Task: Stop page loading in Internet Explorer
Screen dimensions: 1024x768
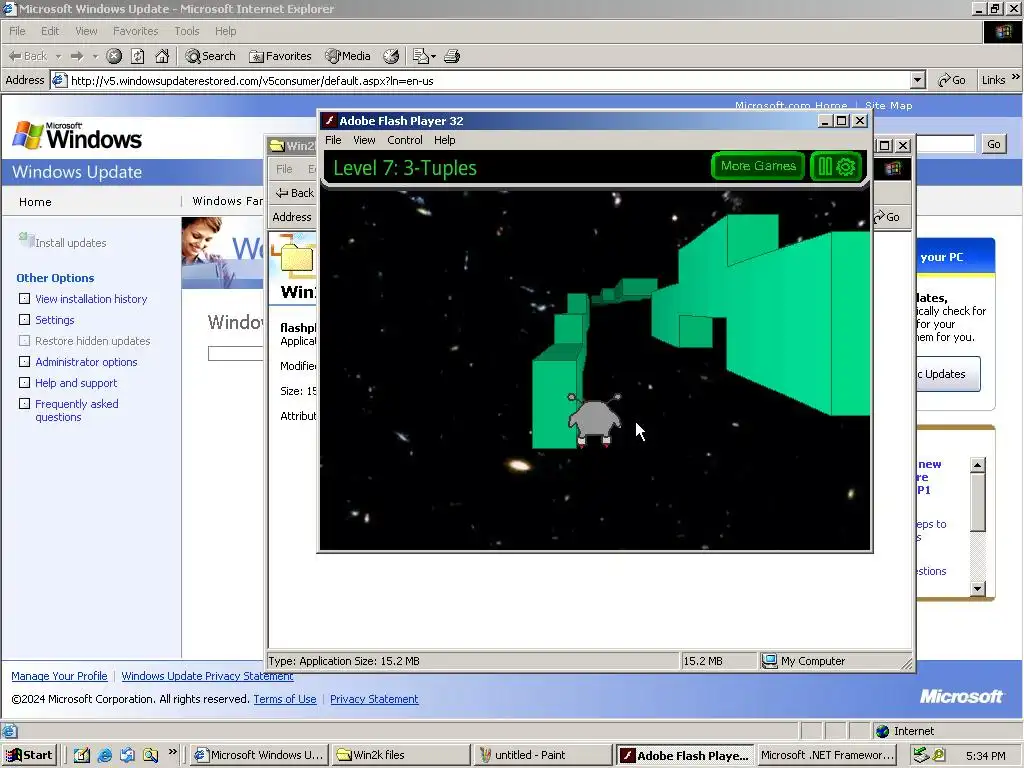Action: point(114,56)
